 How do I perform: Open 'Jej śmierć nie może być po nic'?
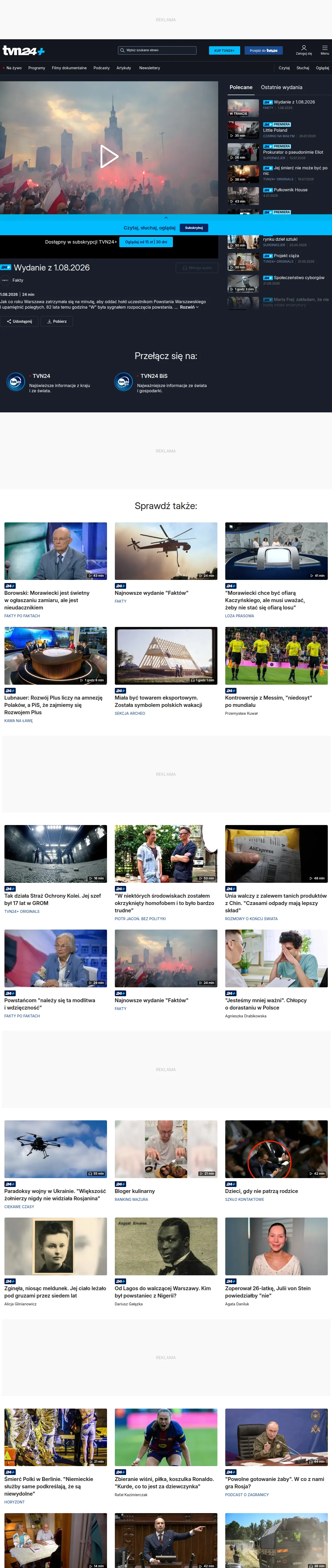point(295,170)
